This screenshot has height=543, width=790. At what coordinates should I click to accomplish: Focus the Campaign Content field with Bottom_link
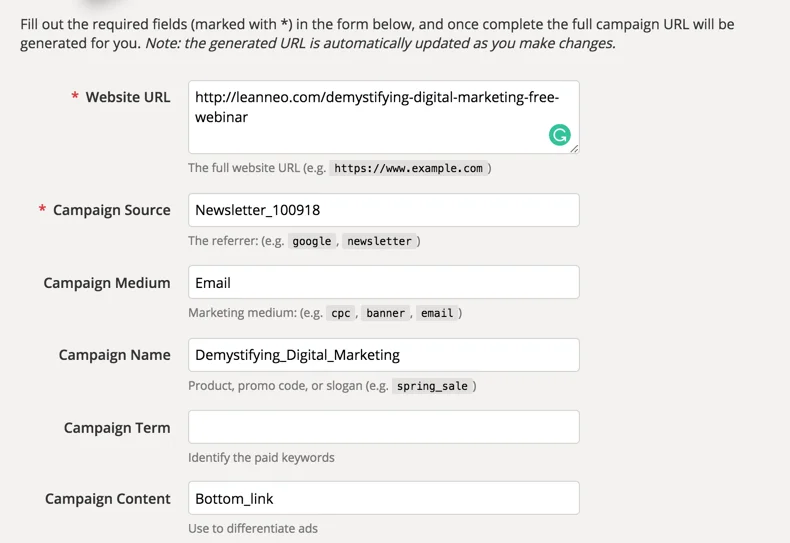point(383,498)
